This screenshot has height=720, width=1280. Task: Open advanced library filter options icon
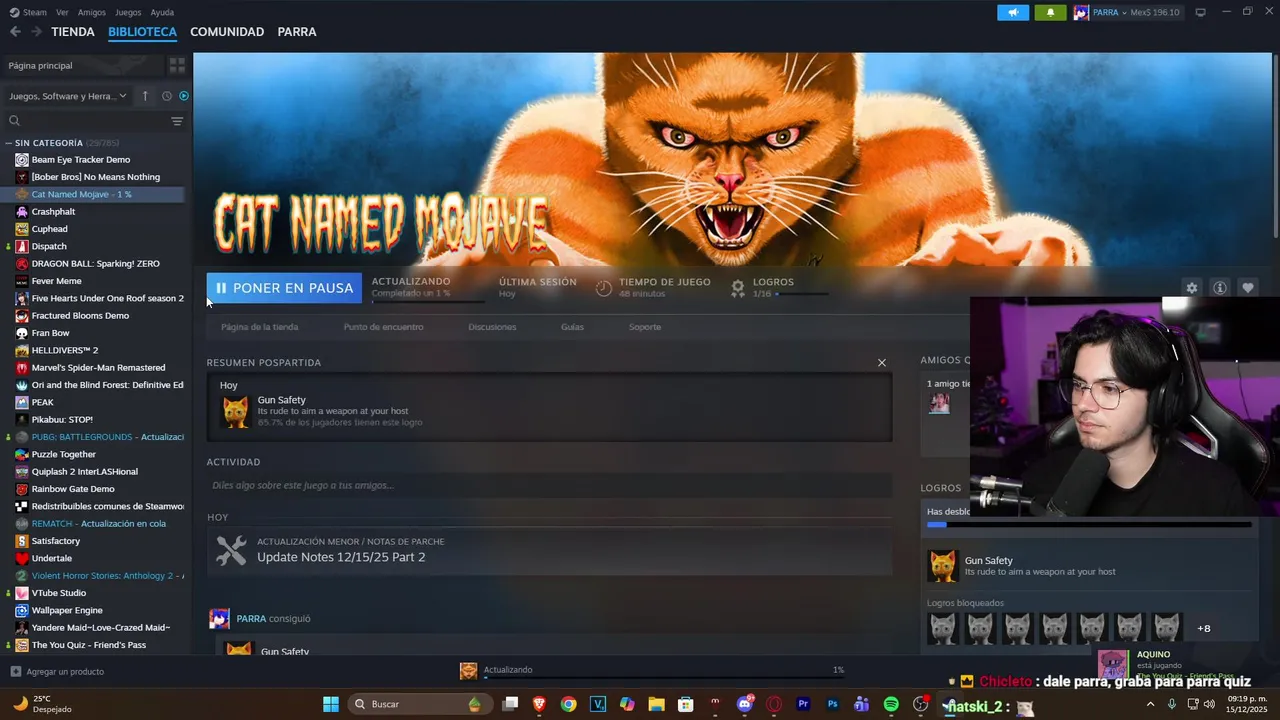[x=177, y=121]
